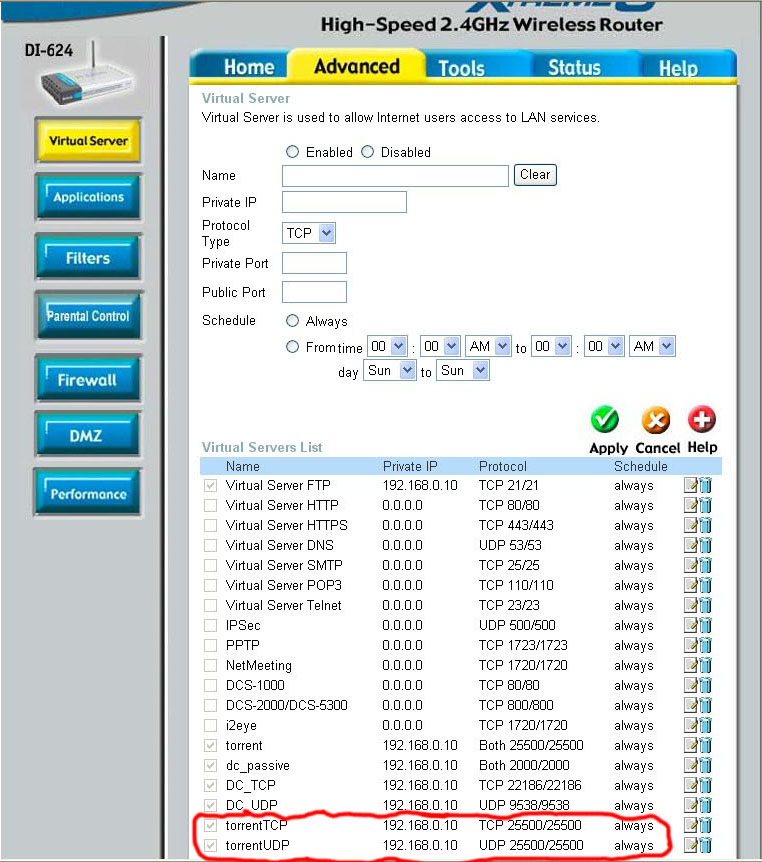
Task: Edit the Virtual Server FTP entry
Action: tap(691, 485)
